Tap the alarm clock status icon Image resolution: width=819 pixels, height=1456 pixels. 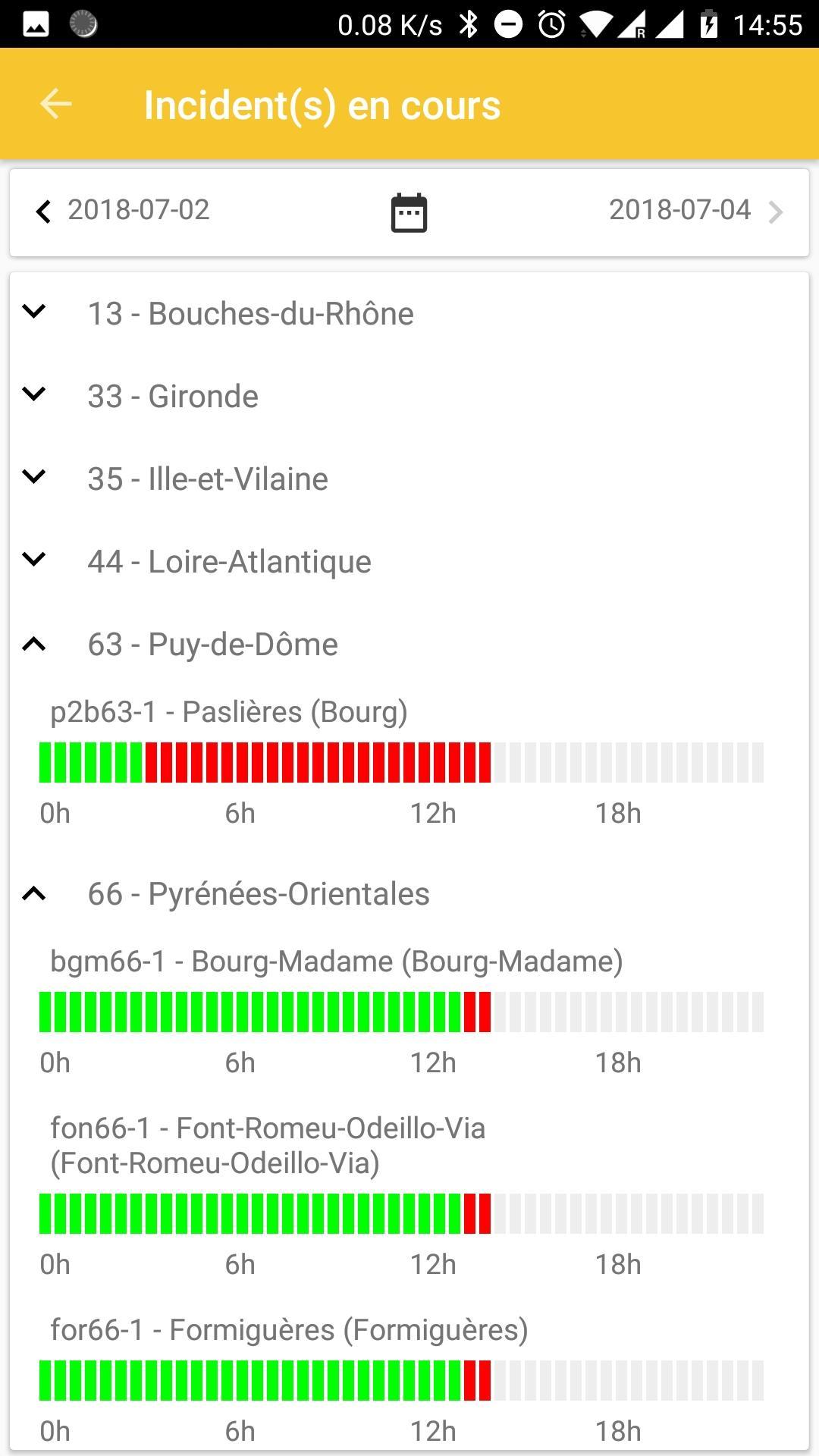coord(551,25)
